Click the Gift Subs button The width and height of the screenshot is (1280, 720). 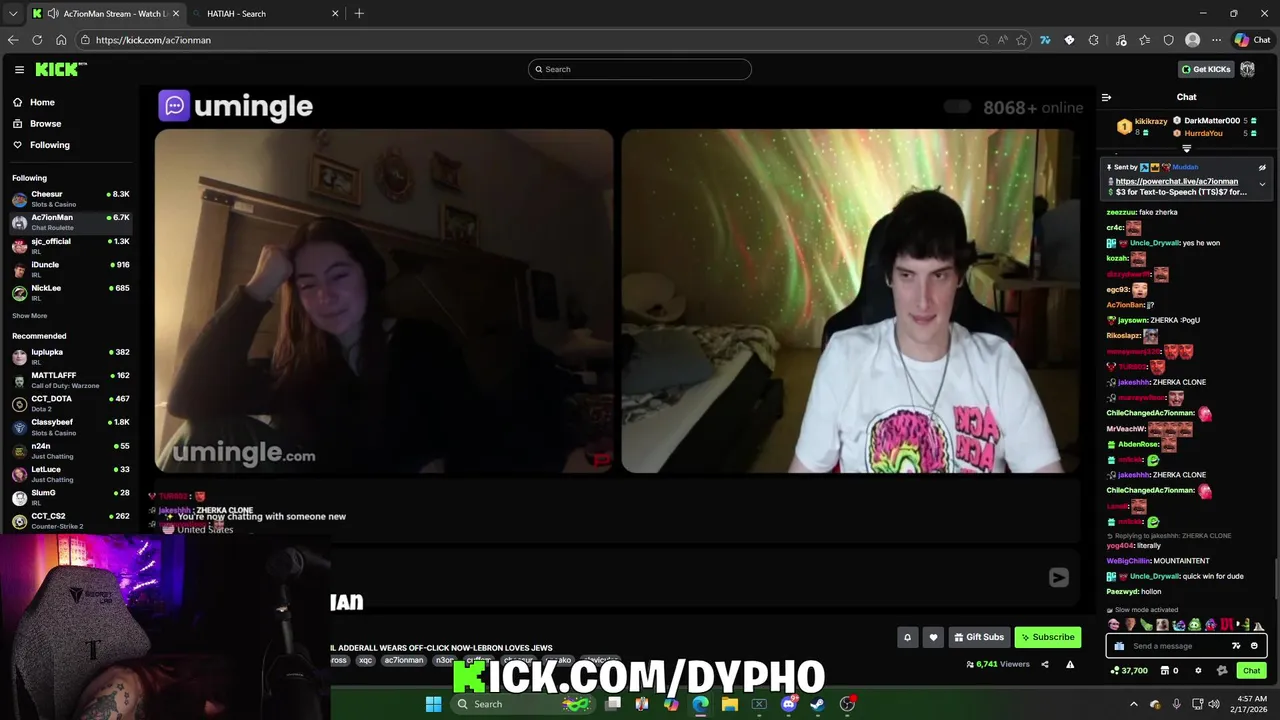tap(978, 637)
